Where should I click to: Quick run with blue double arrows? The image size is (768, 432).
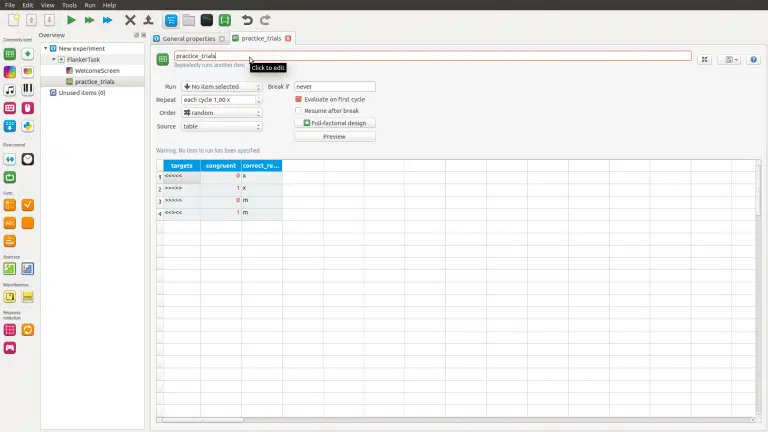coord(107,20)
